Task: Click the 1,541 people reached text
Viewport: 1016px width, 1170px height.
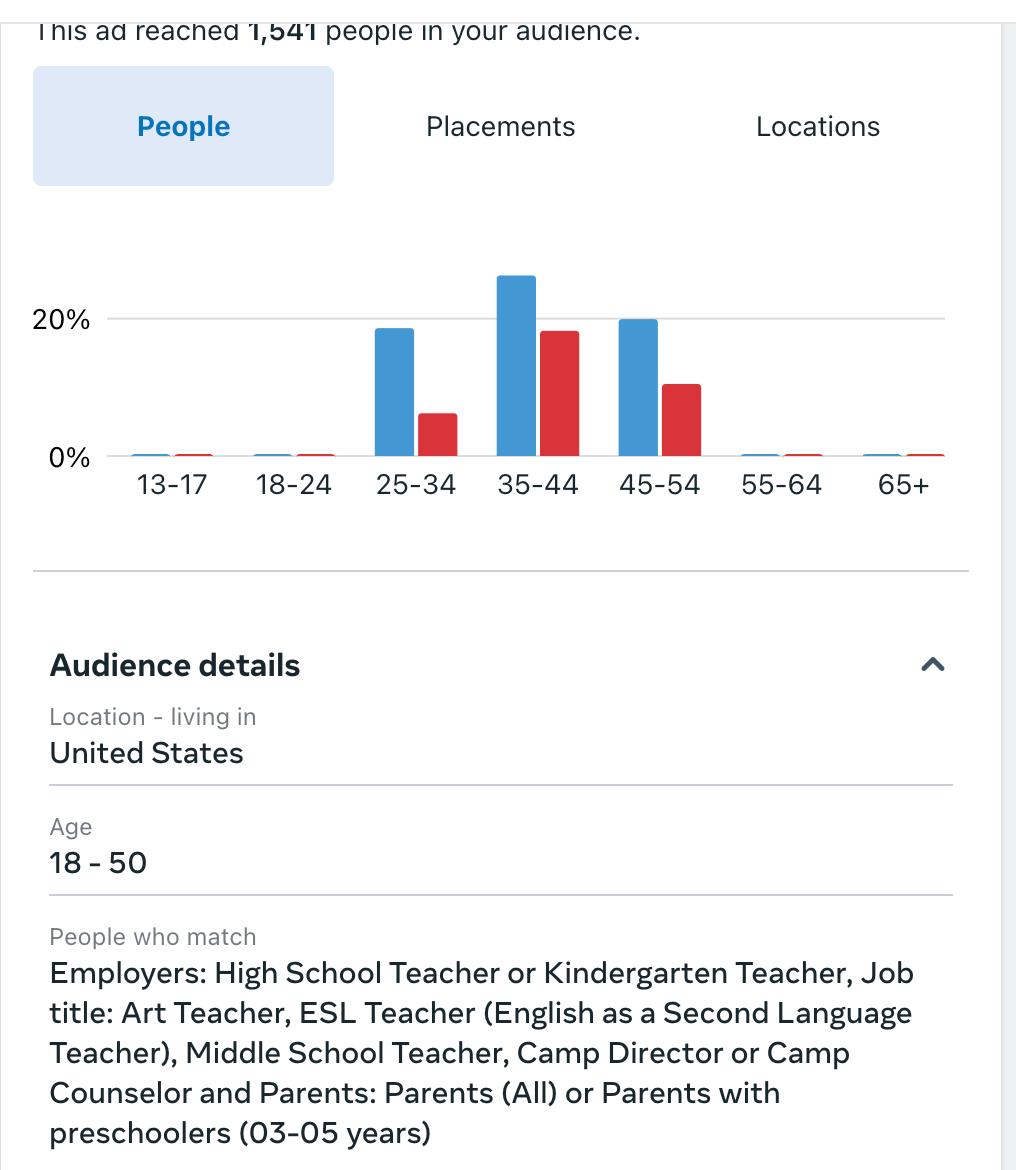Action: click(x=283, y=31)
